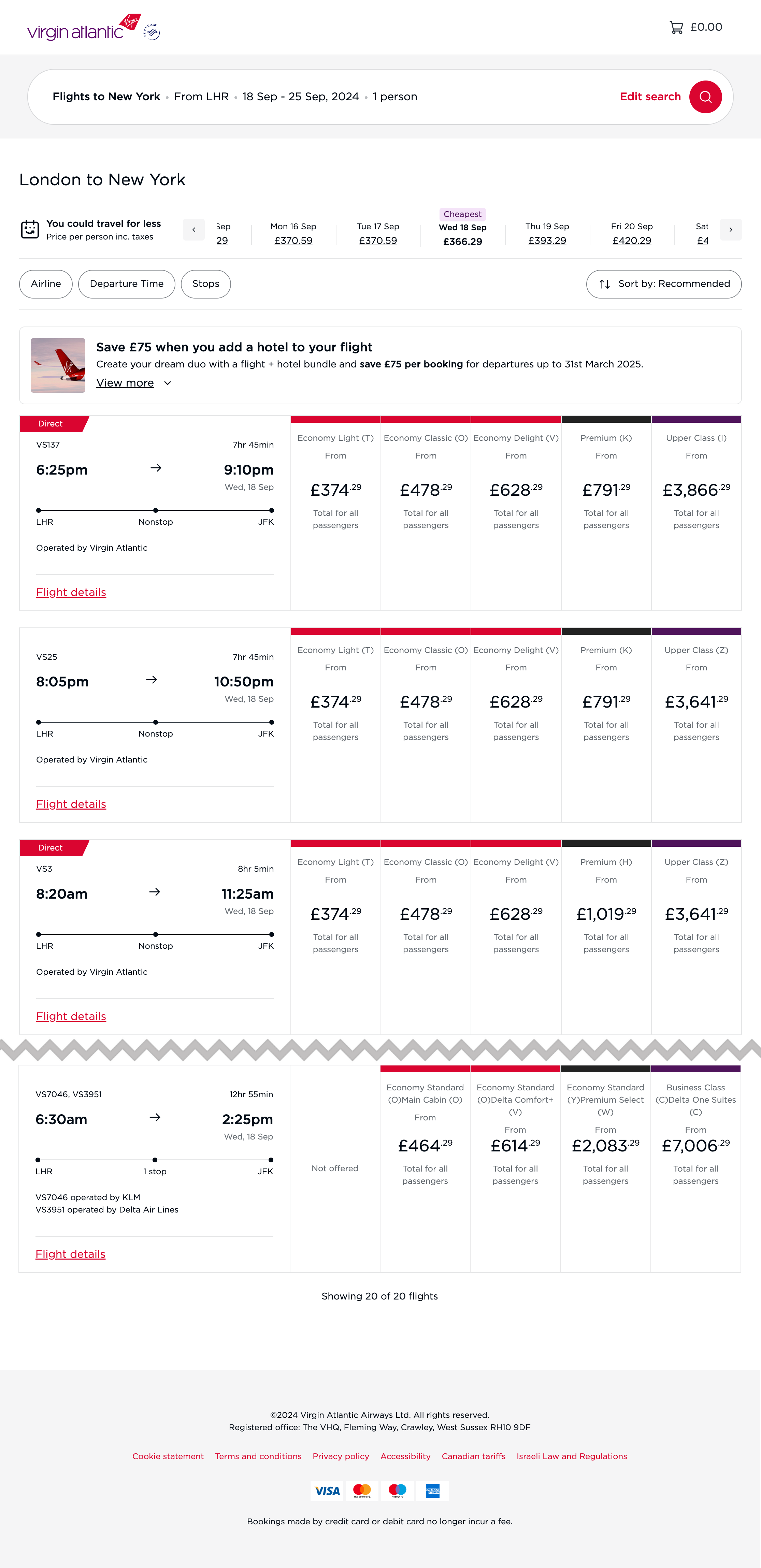Select Mon 16 Sep date tab

[x=293, y=234]
